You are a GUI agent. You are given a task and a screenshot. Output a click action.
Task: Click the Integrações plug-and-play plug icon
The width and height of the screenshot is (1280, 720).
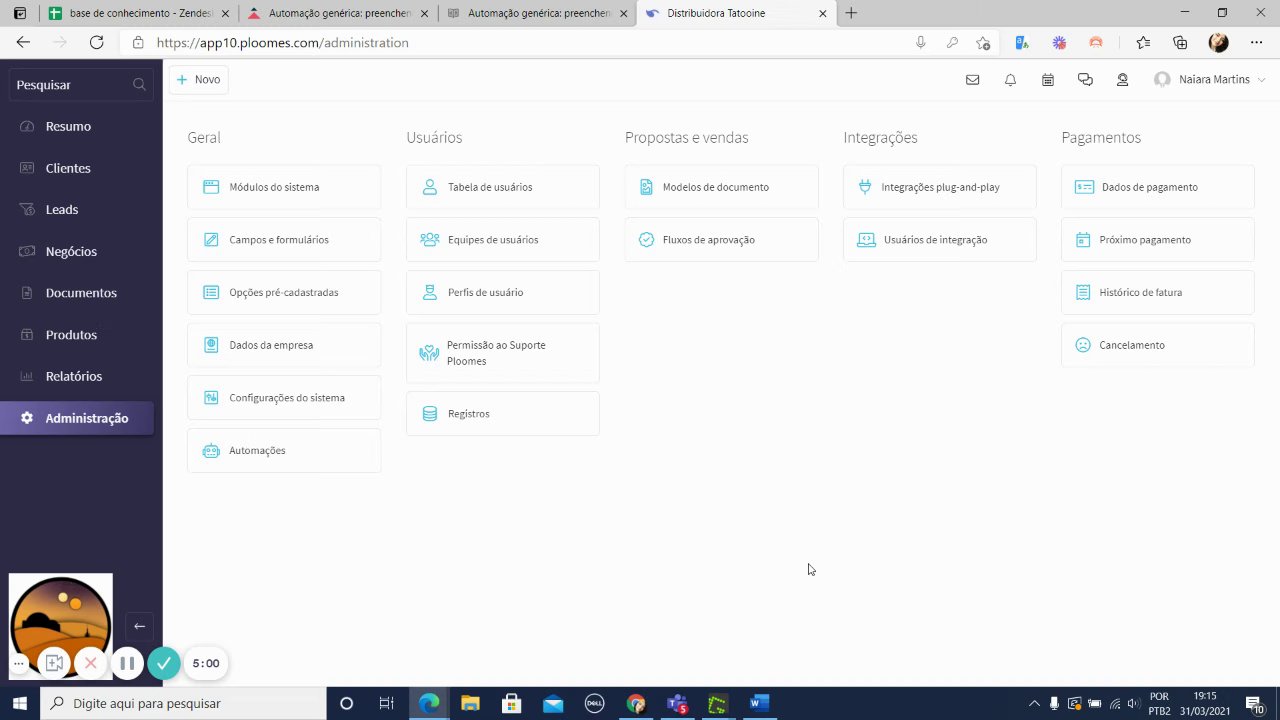tap(865, 187)
